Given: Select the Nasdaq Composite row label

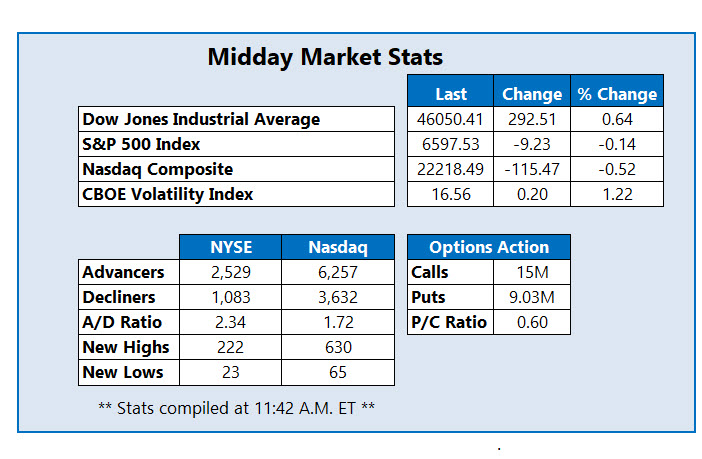Looking at the screenshot, I should click(158, 169).
